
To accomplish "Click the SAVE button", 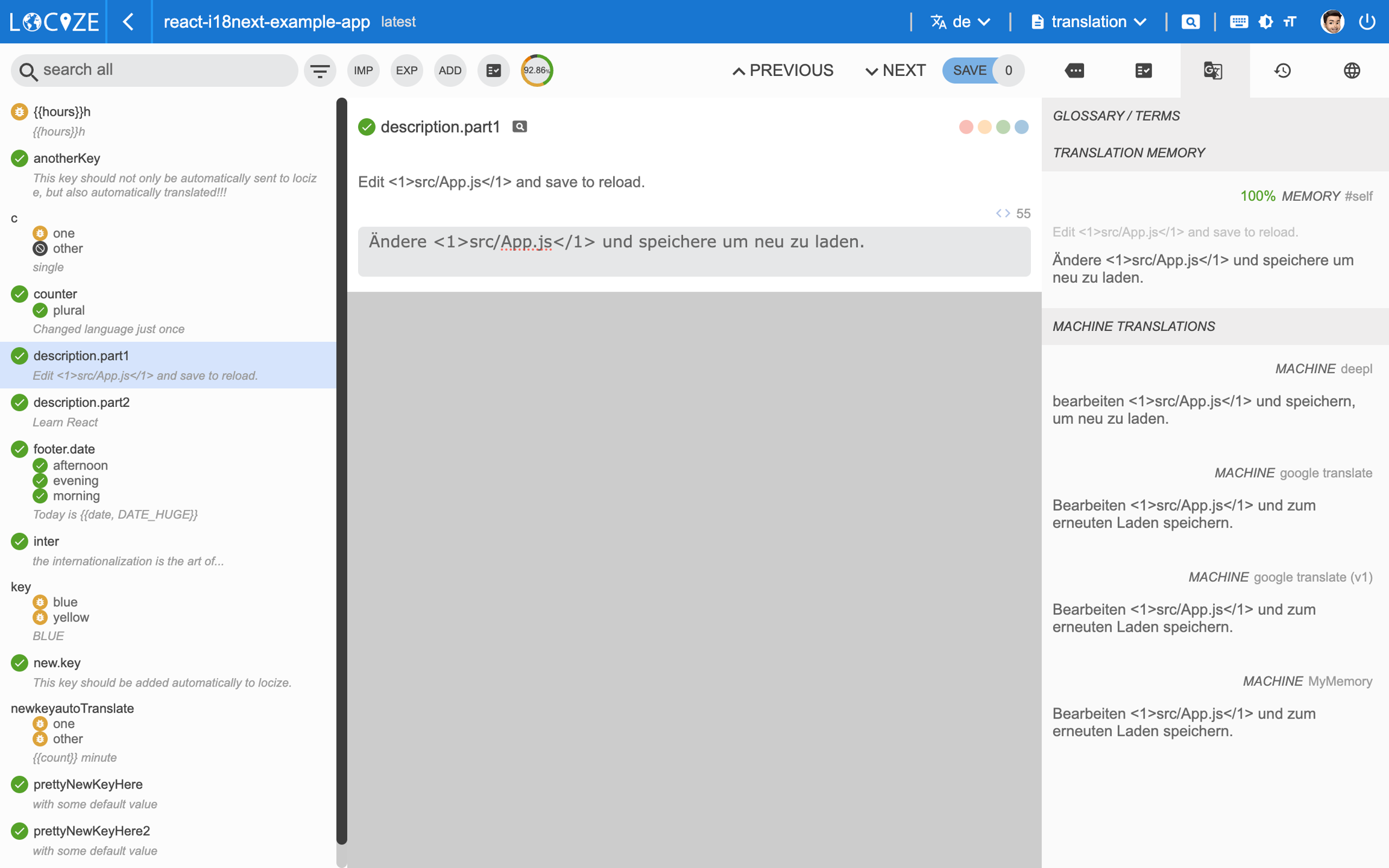I will [969, 71].
